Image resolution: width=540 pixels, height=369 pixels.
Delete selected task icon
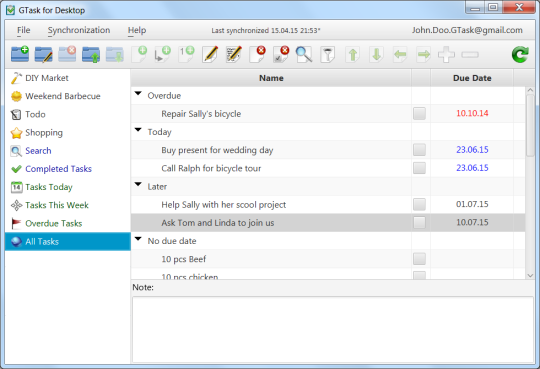[x=257, y=54]
